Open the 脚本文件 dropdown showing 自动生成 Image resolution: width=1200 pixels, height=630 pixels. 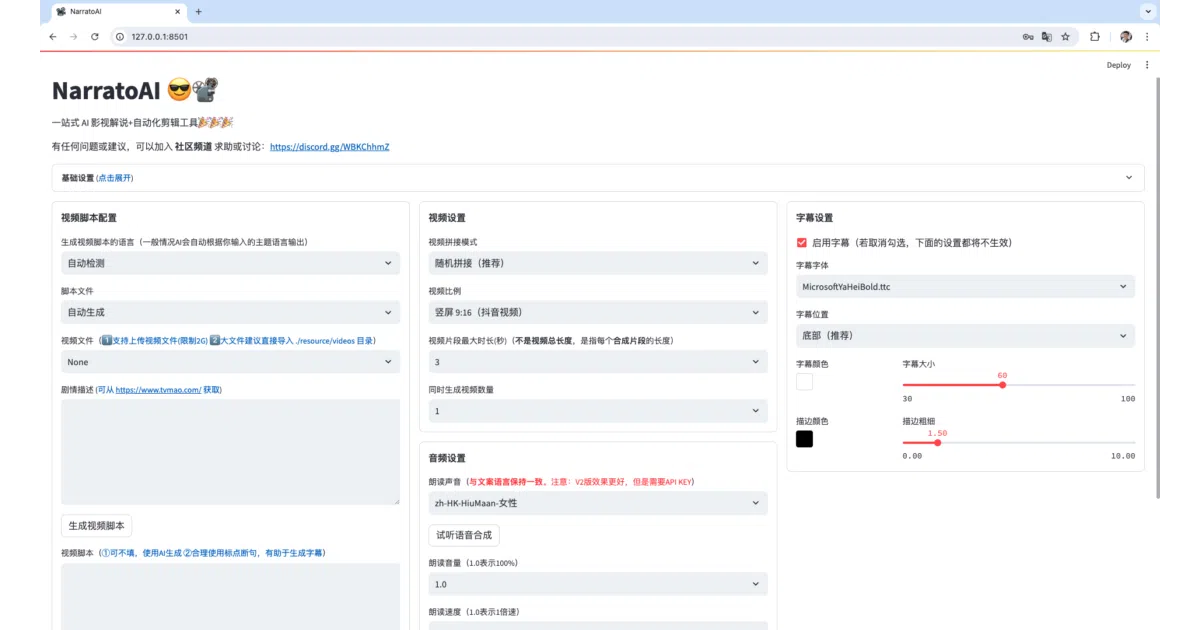tap(230, 313)
